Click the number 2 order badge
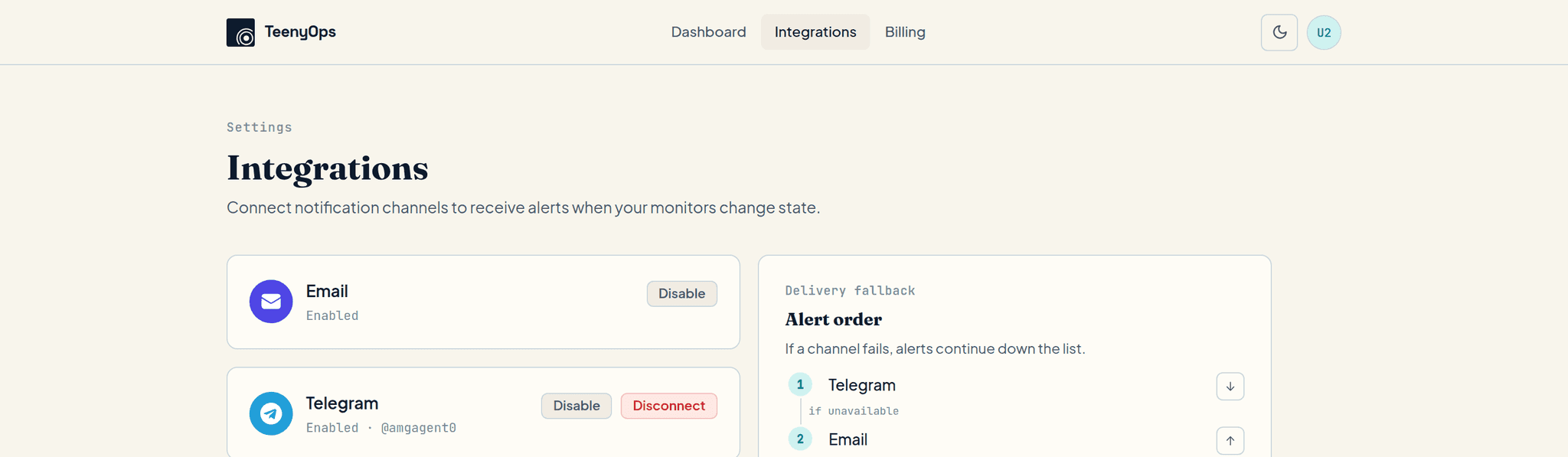1568x457 pixels. coord(800,439)
